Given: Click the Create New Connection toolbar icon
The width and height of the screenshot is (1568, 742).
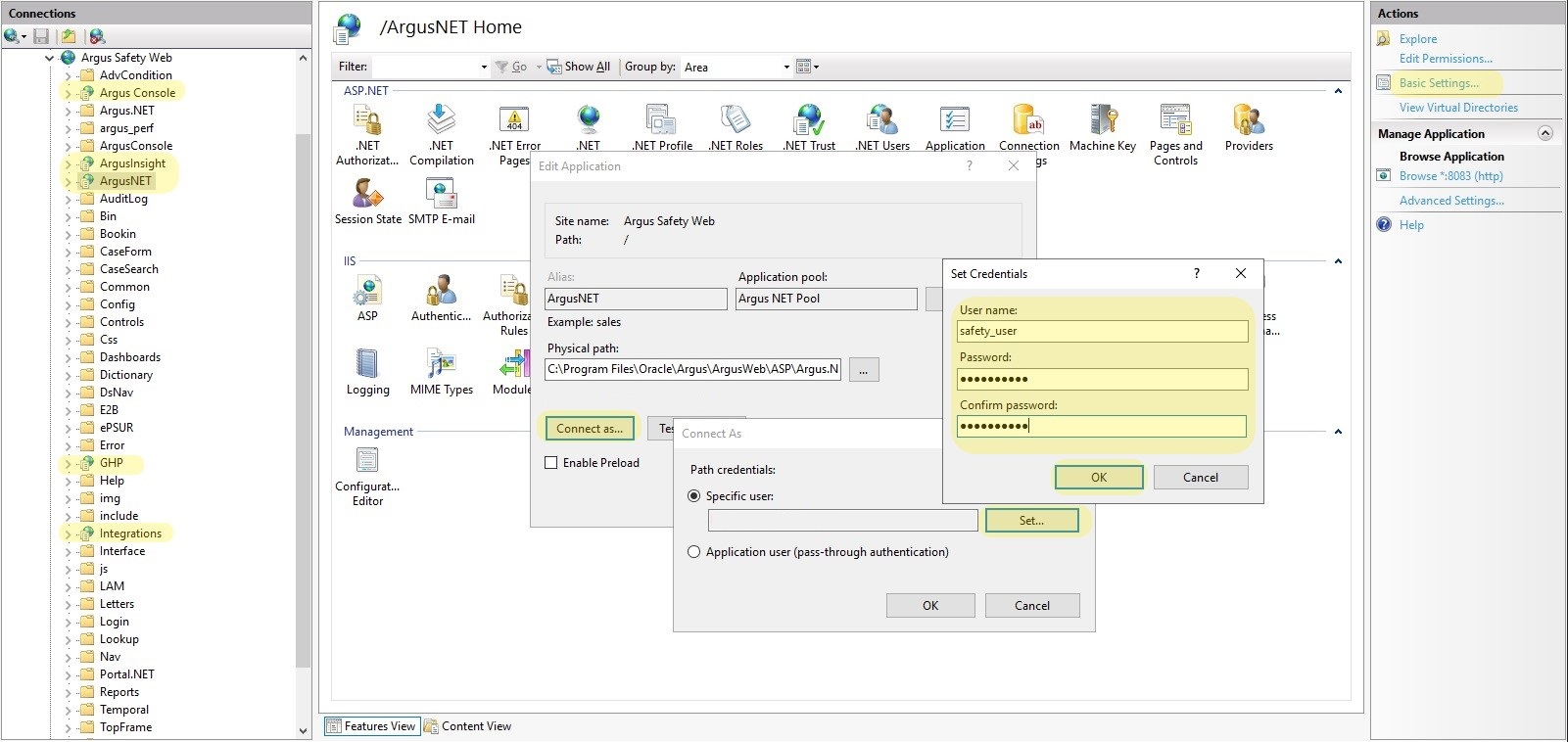Looking at the screenshot, I should tap(15, 36).
